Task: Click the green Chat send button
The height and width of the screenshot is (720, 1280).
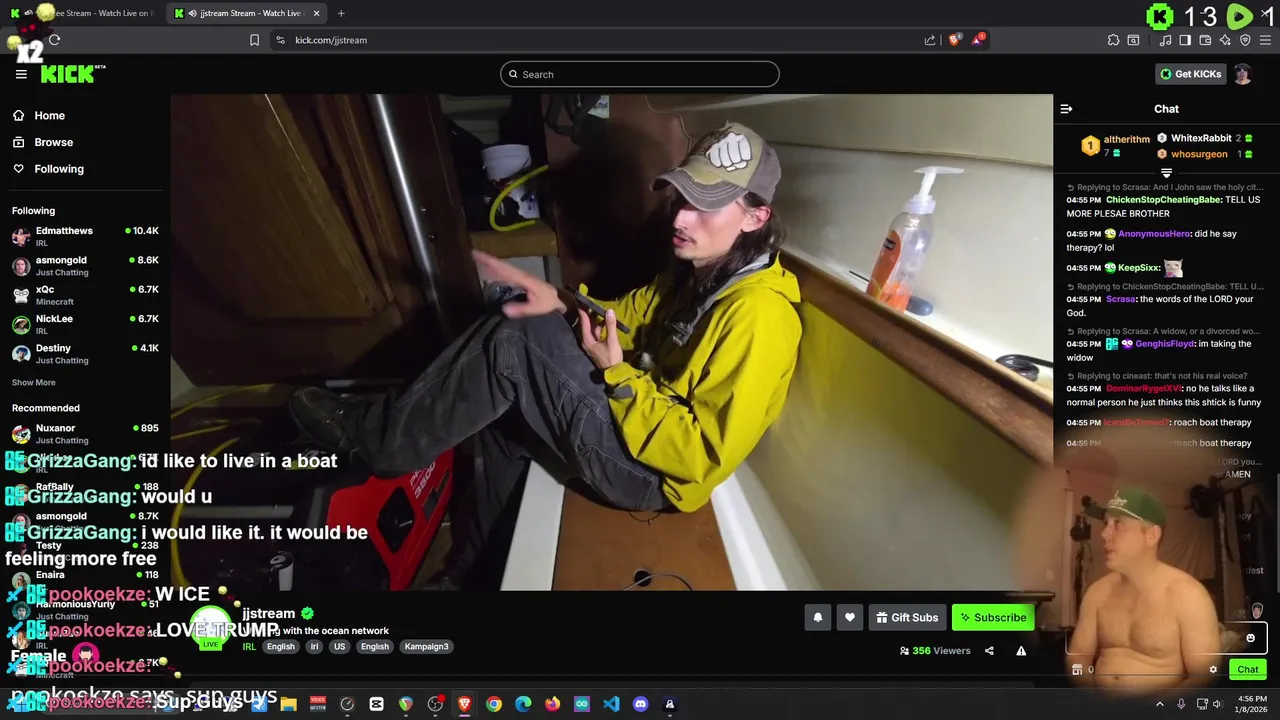Action: (x=1247, y=670)
